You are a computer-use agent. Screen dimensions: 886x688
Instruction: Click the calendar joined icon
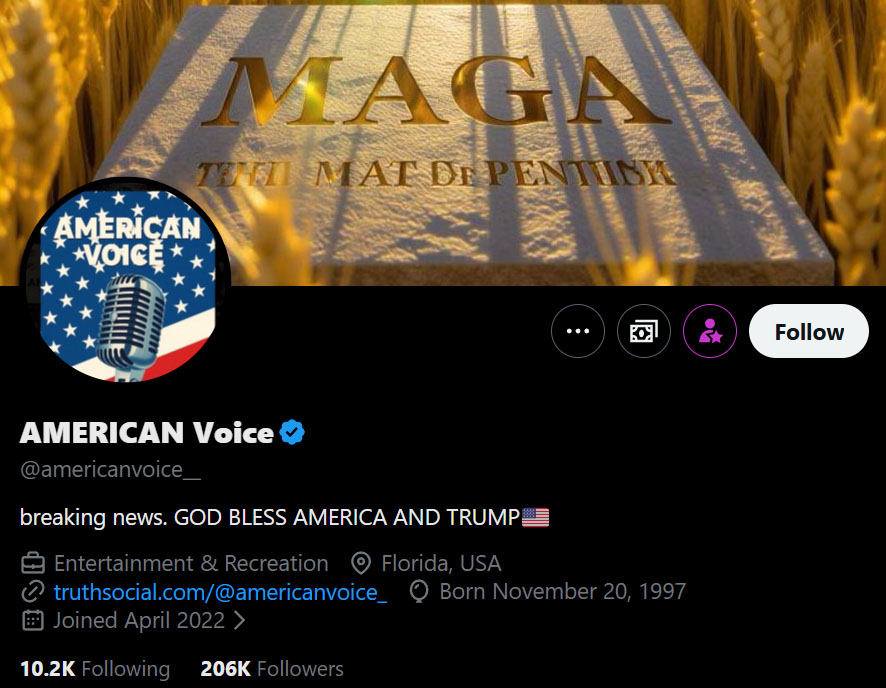pos(33,620)
